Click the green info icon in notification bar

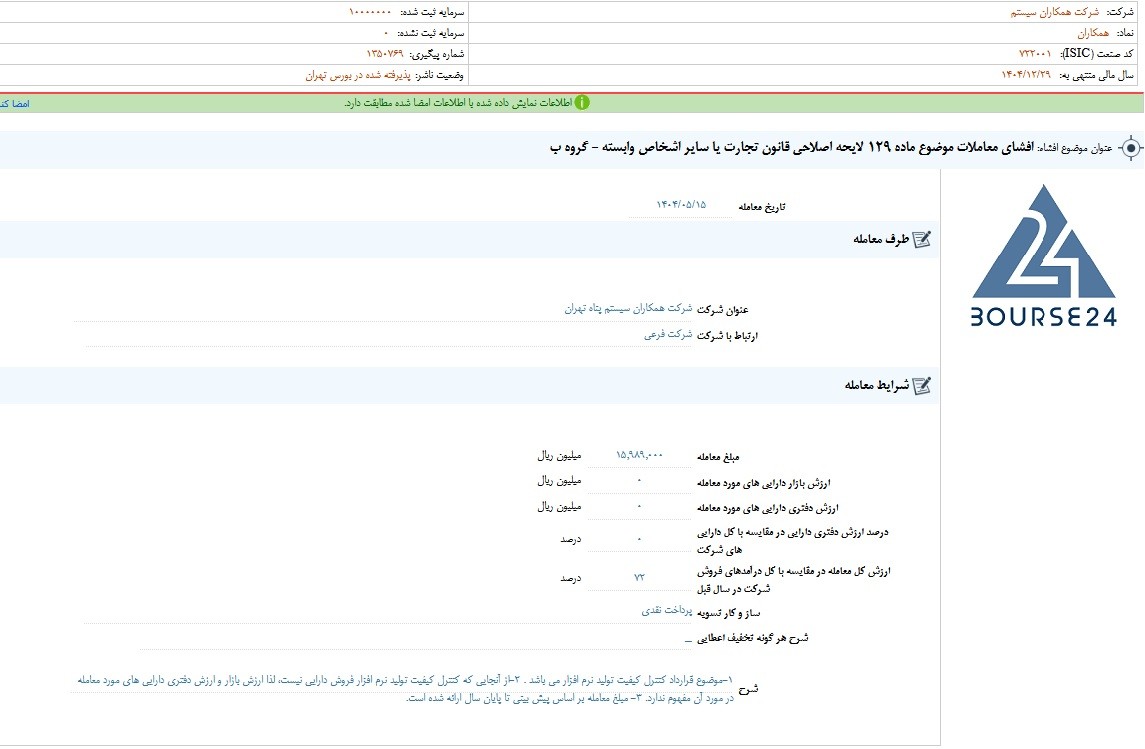point(582,103)
